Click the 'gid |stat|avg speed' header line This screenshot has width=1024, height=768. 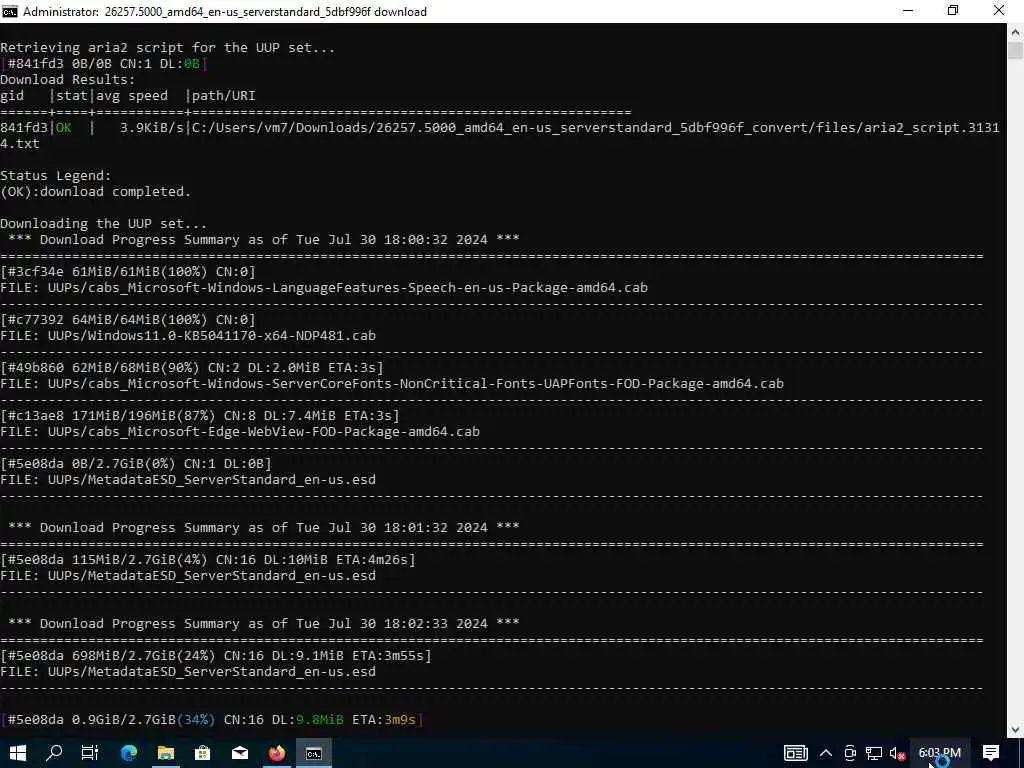(127, 96)
